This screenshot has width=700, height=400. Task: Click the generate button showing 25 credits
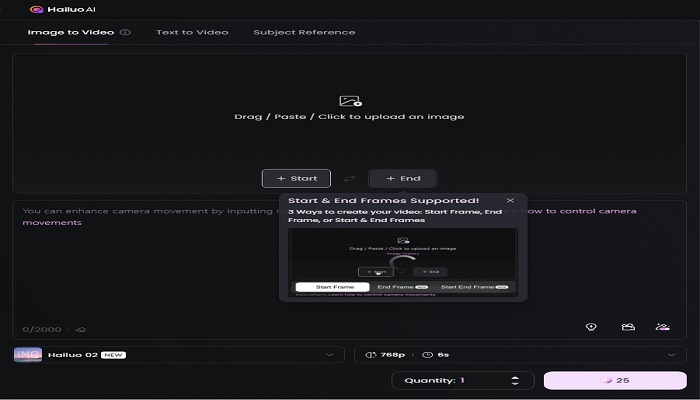click(615, 380)
